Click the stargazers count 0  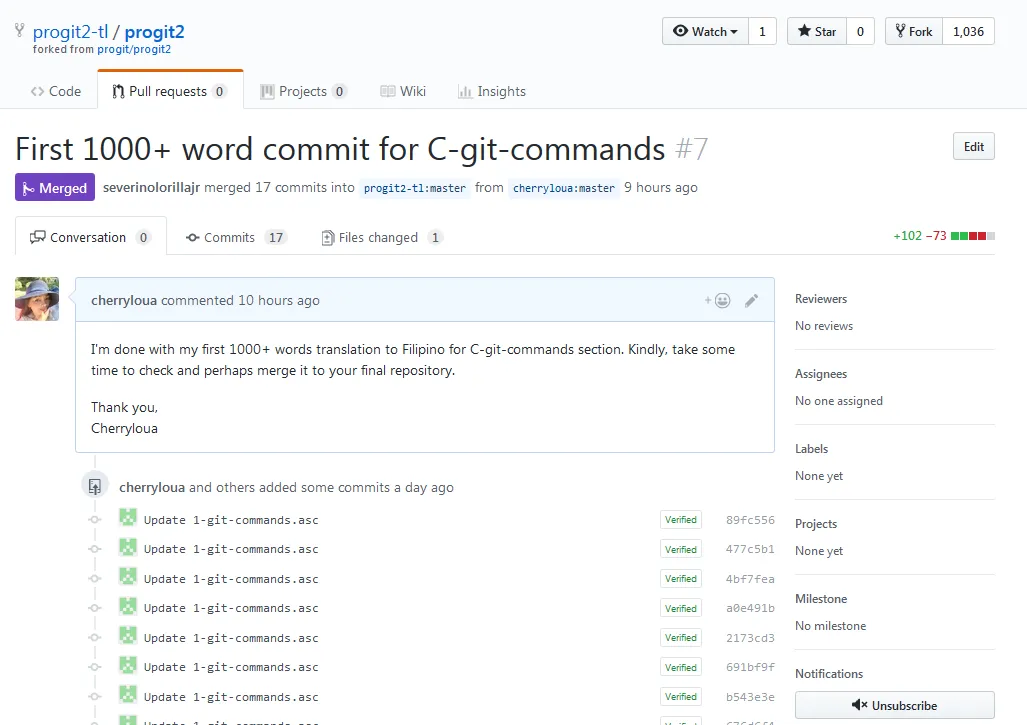860,31
